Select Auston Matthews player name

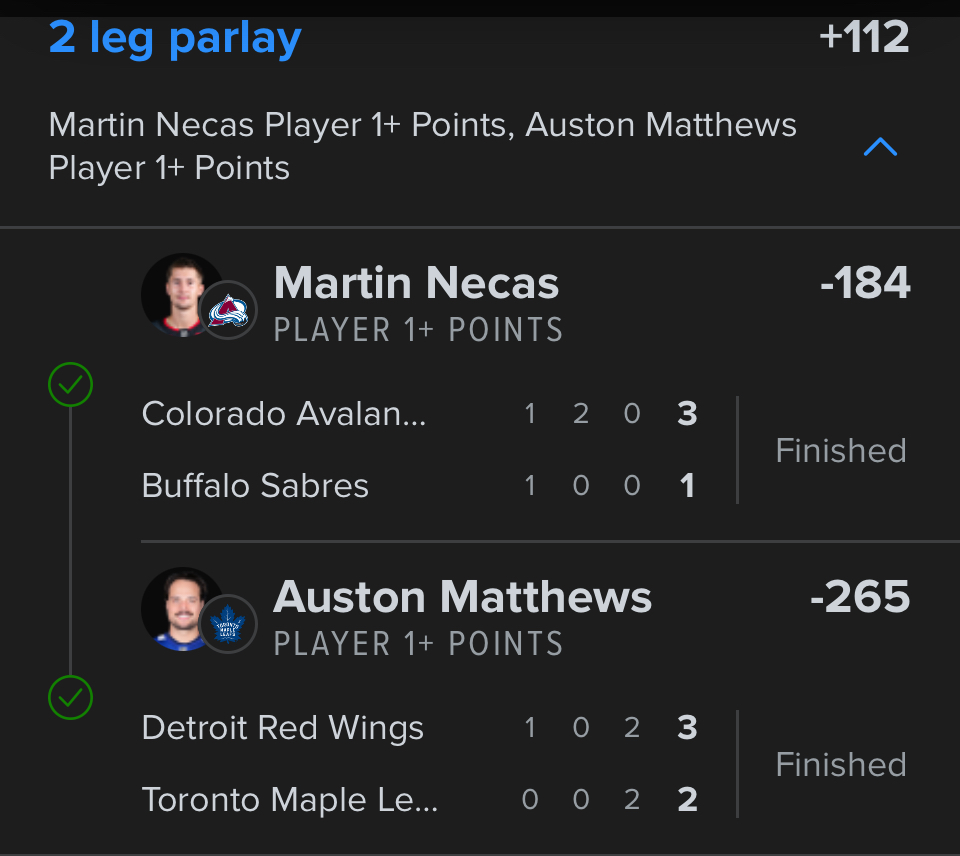(x=462, y=597)
